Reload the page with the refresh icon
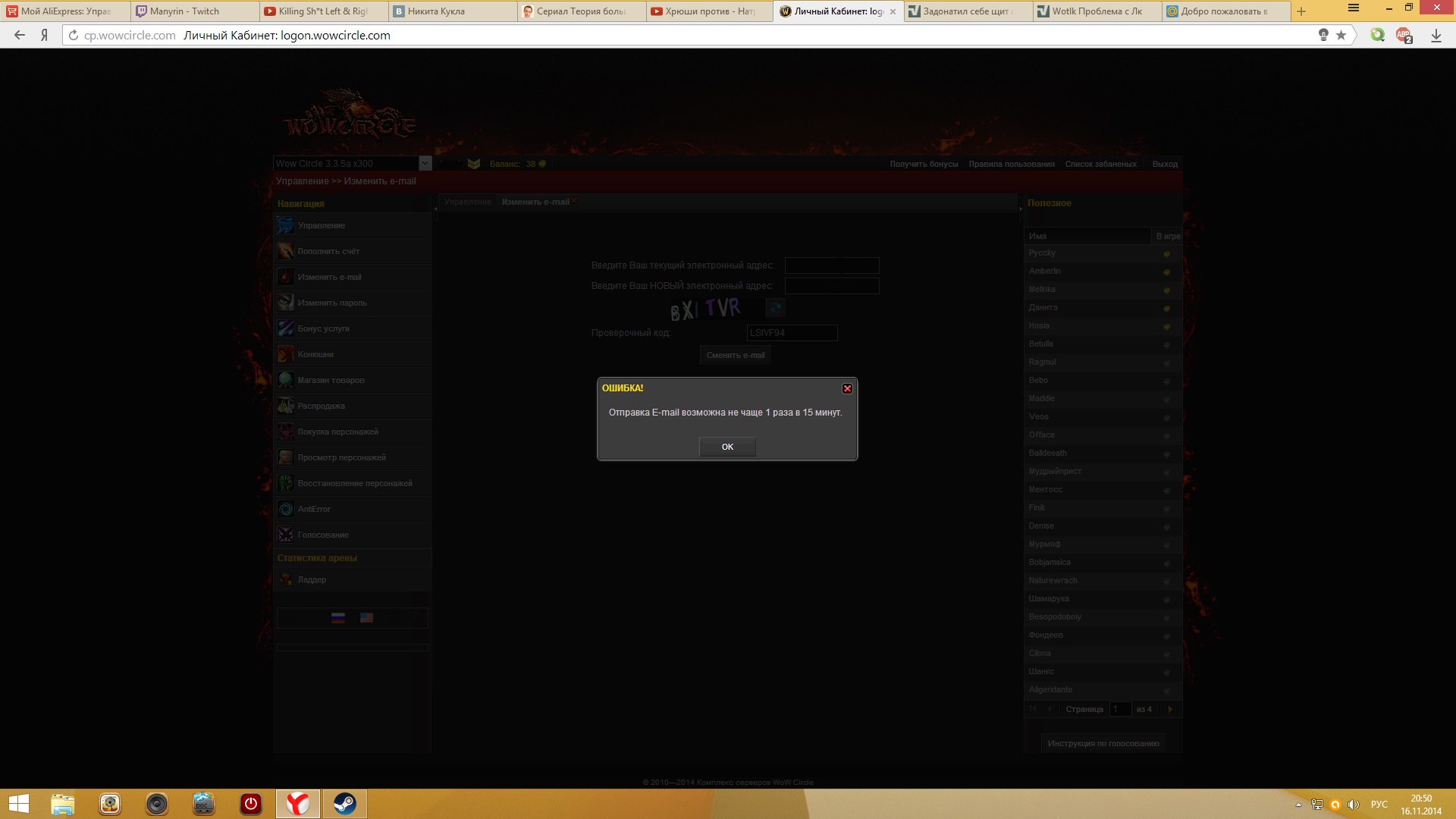 [74, 35]
